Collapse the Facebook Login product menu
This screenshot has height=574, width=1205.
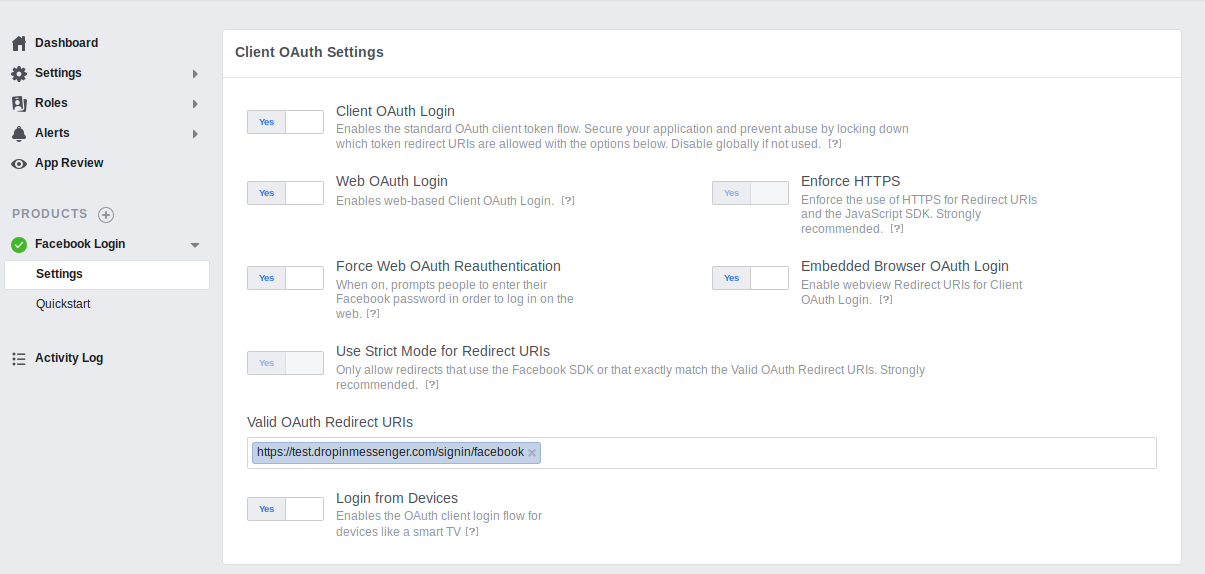coord(195,245)
